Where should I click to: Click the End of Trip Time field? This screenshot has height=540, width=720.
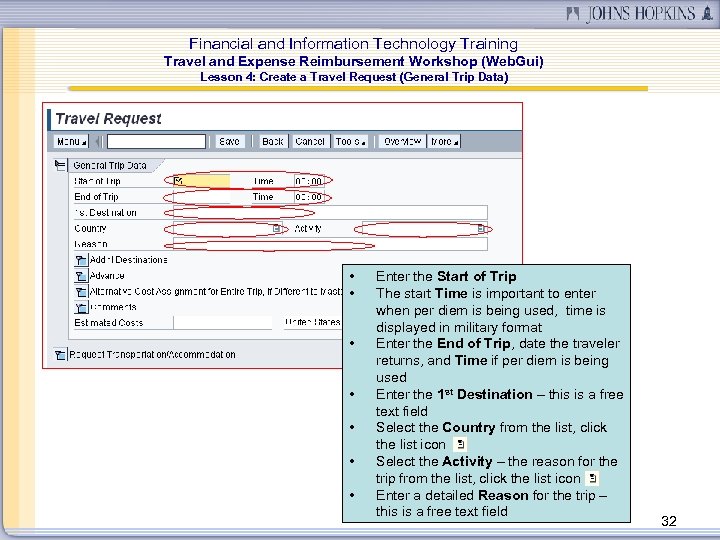(x=309, y=197)
